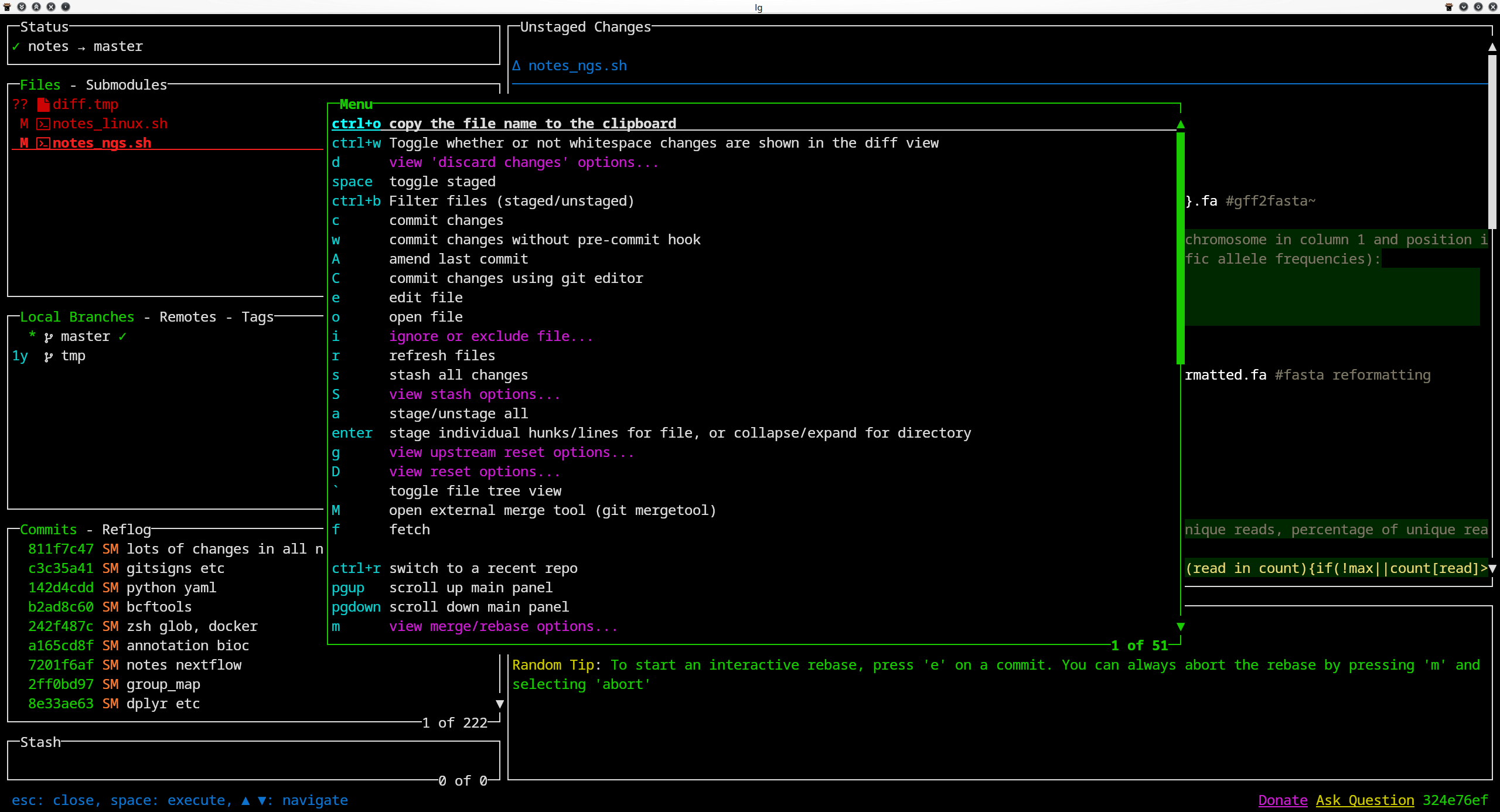Click the Ask Question link
Screen dimensions: 1500x812
[x=1365, y=800]
